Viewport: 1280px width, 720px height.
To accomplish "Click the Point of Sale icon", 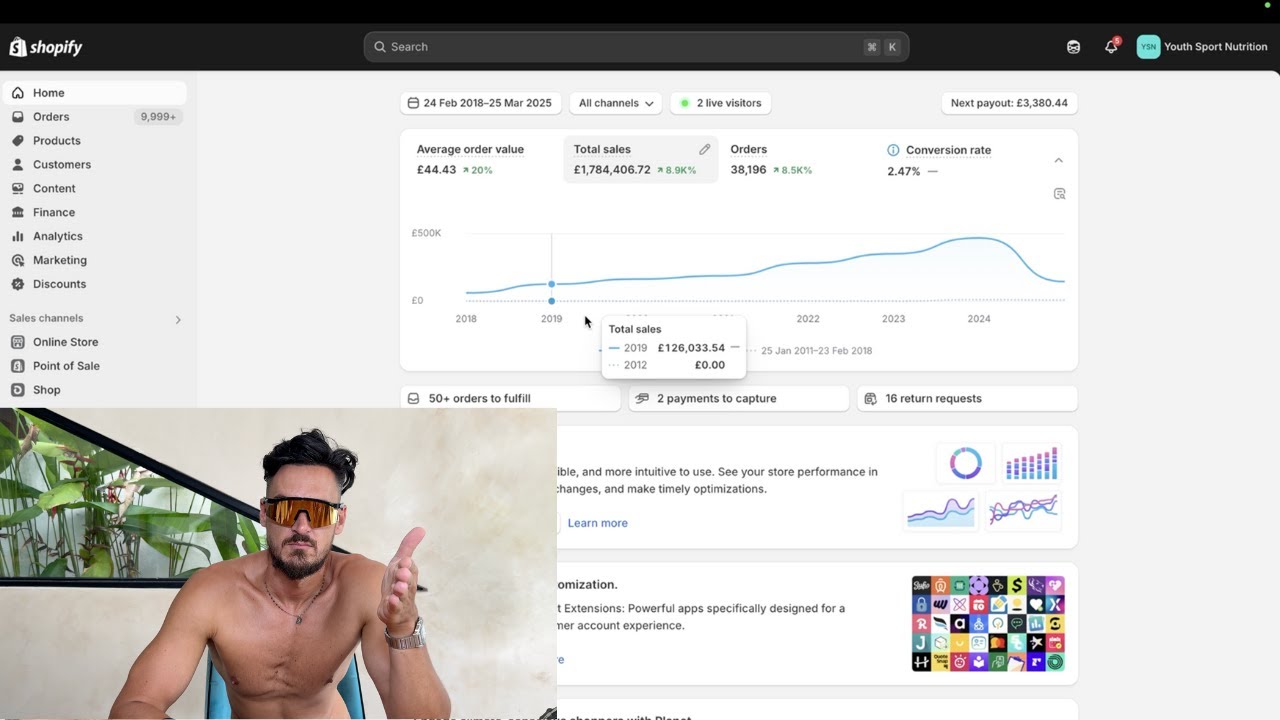I will click(18, 366).
